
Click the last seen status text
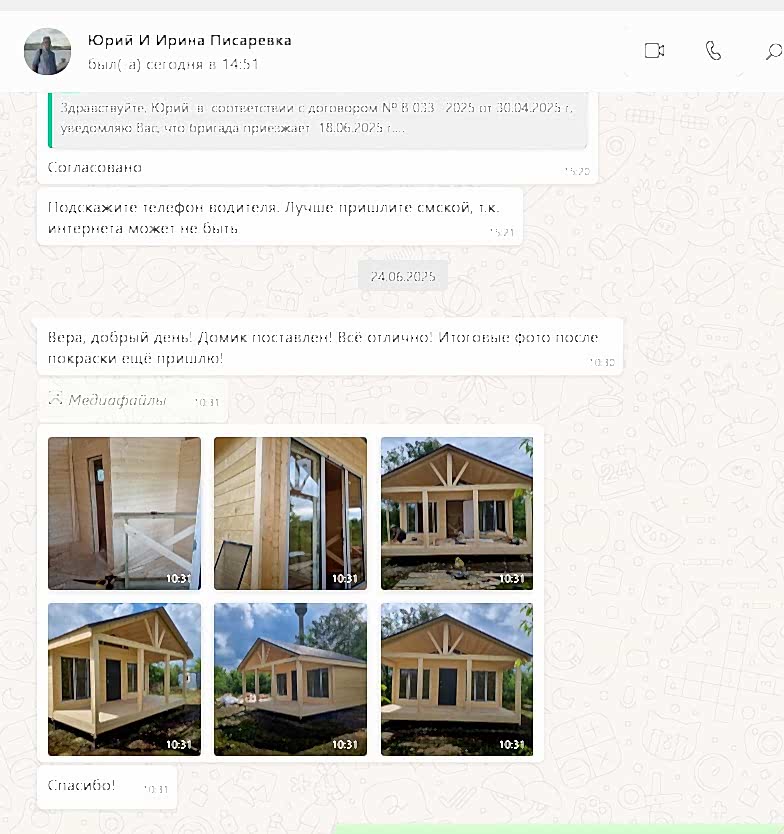point(173,64)
